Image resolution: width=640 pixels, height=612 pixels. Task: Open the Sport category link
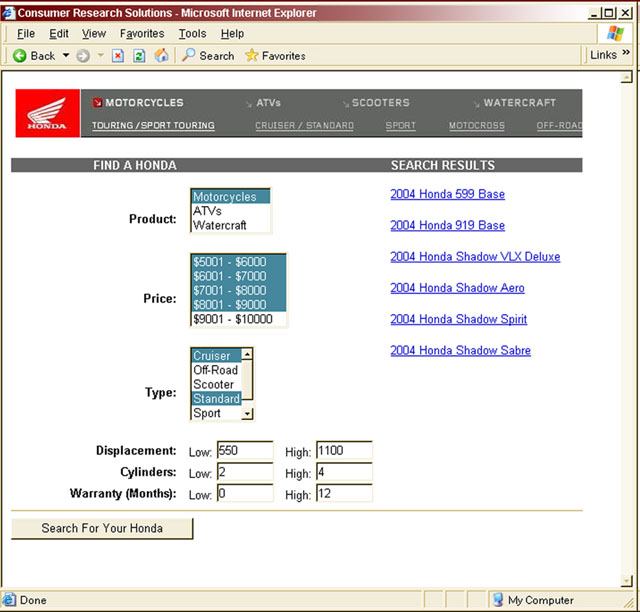point(400,125)
